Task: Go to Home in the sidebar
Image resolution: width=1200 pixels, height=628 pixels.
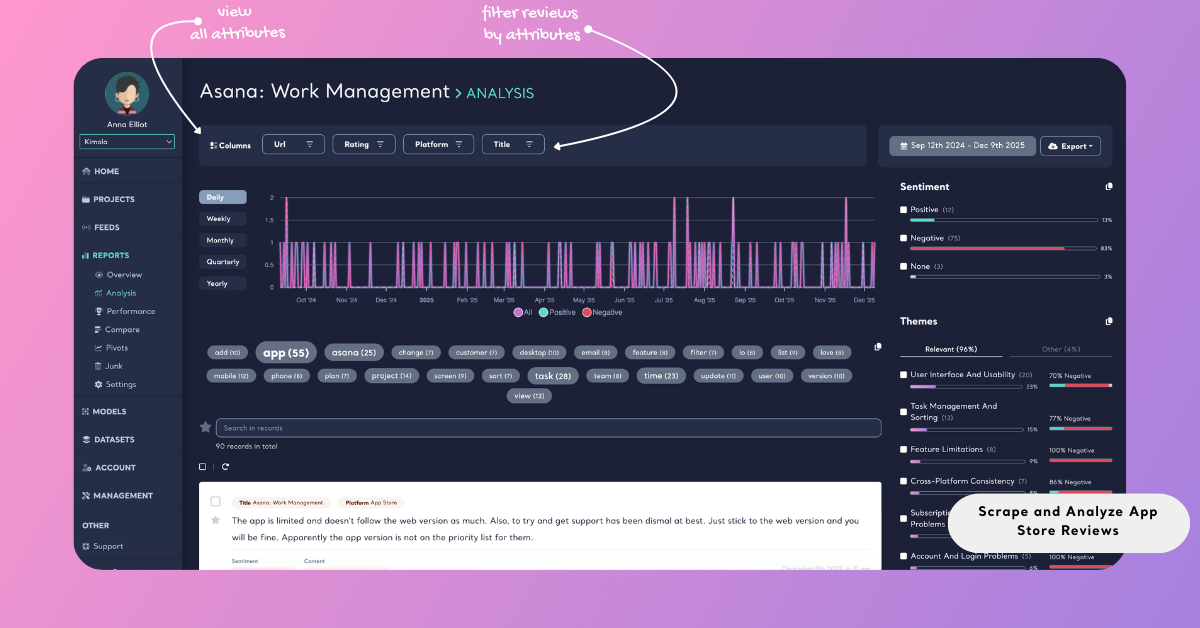Action: coord(100,171)
